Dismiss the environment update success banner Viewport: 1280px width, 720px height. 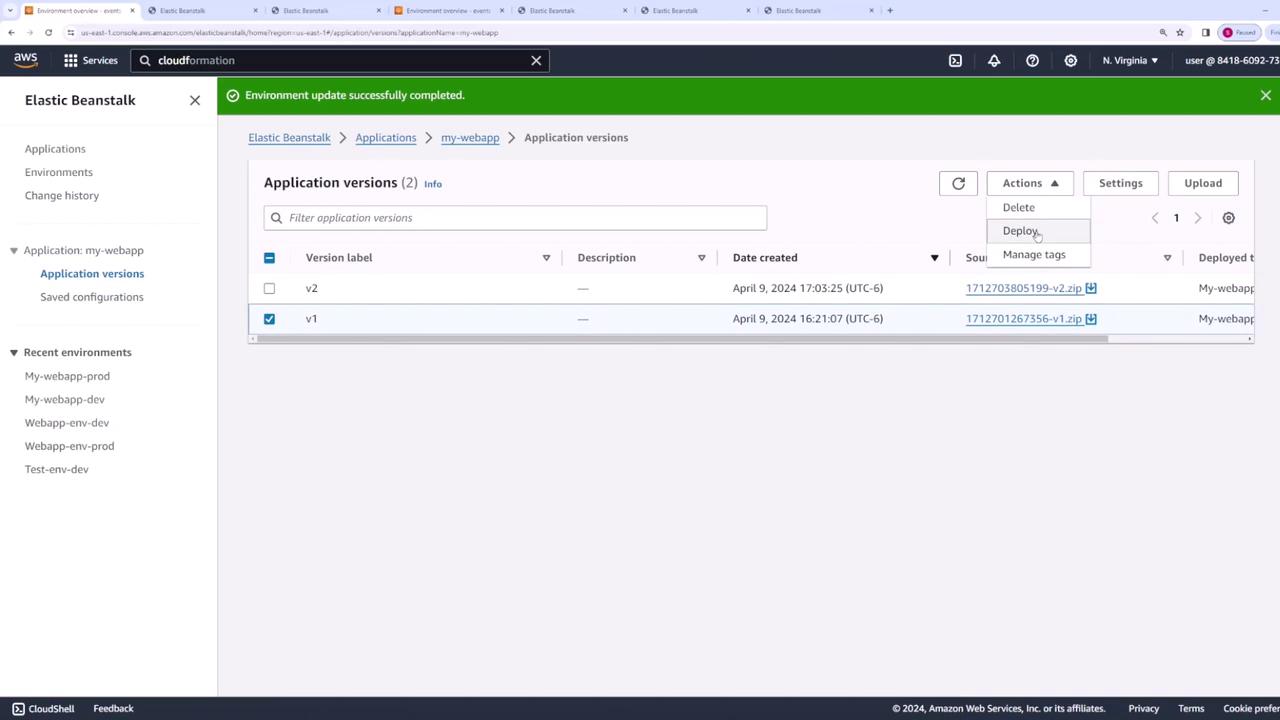(1265, 95)
